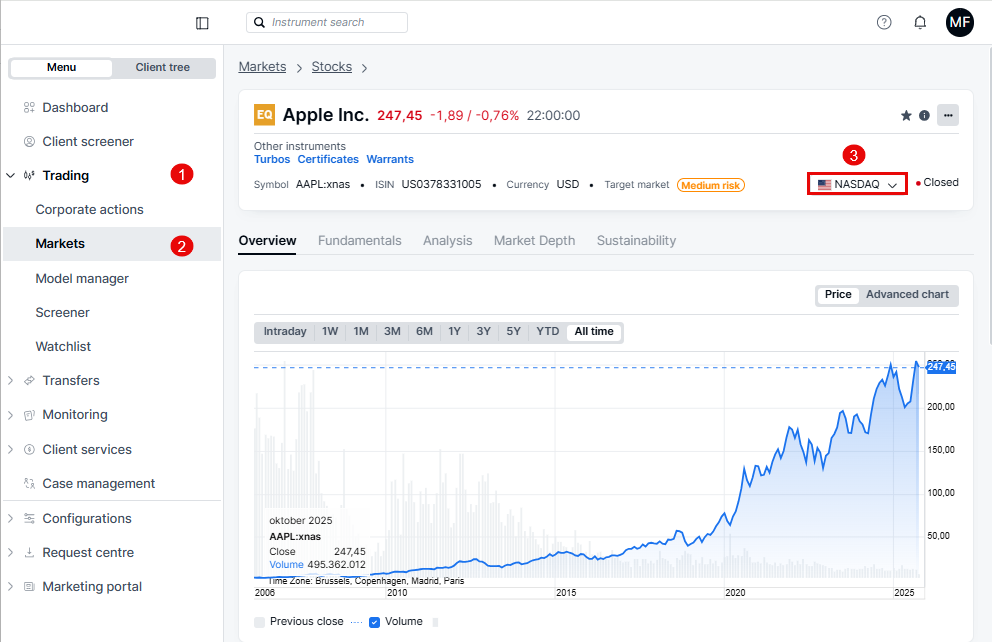Viewport: 992px width, 642px height.
Task: Click the Instrument search field
Action: point(327,22)
